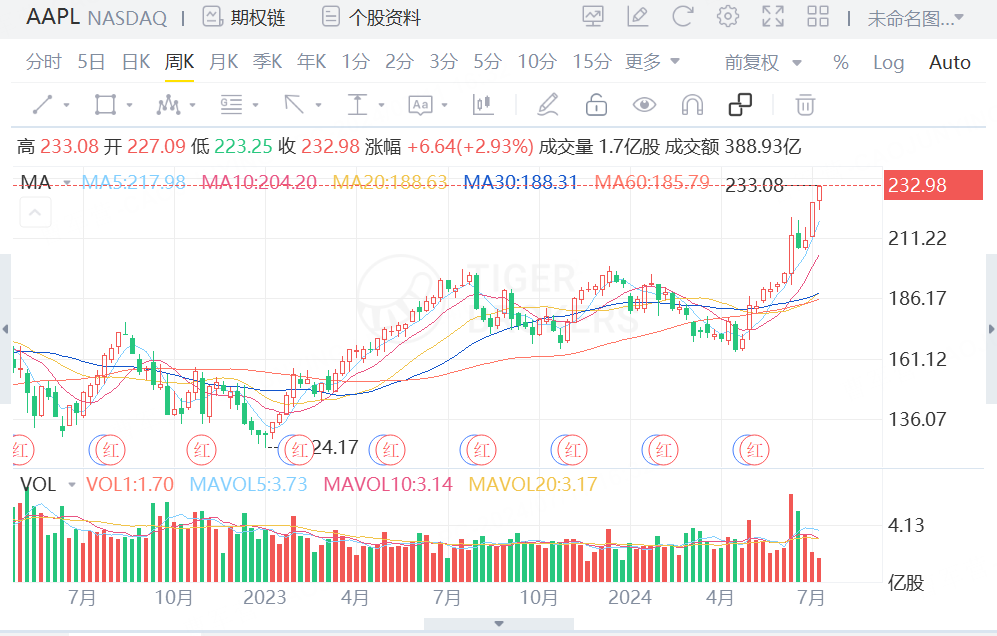Open chart settings gear icon
Image resolution: width=997 pixels, height=636 pixels.
[727, 17]
